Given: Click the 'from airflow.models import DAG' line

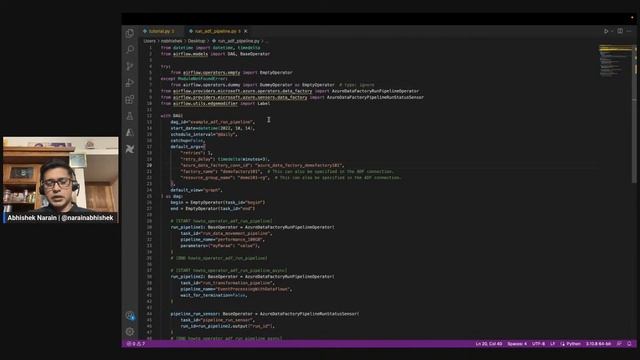Looking at the screenshot, I should tap(215, 54).
